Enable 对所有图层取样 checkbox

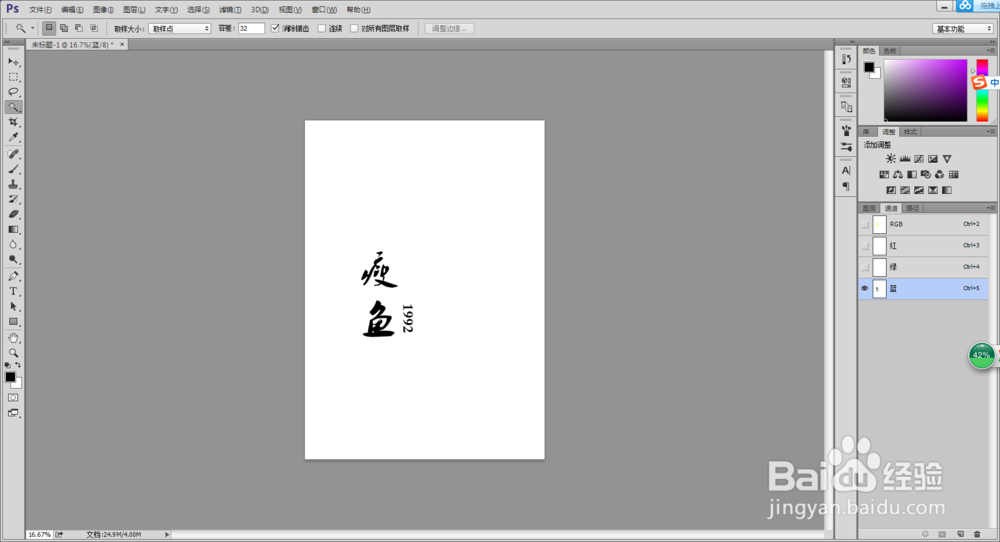tap(354, 28)
